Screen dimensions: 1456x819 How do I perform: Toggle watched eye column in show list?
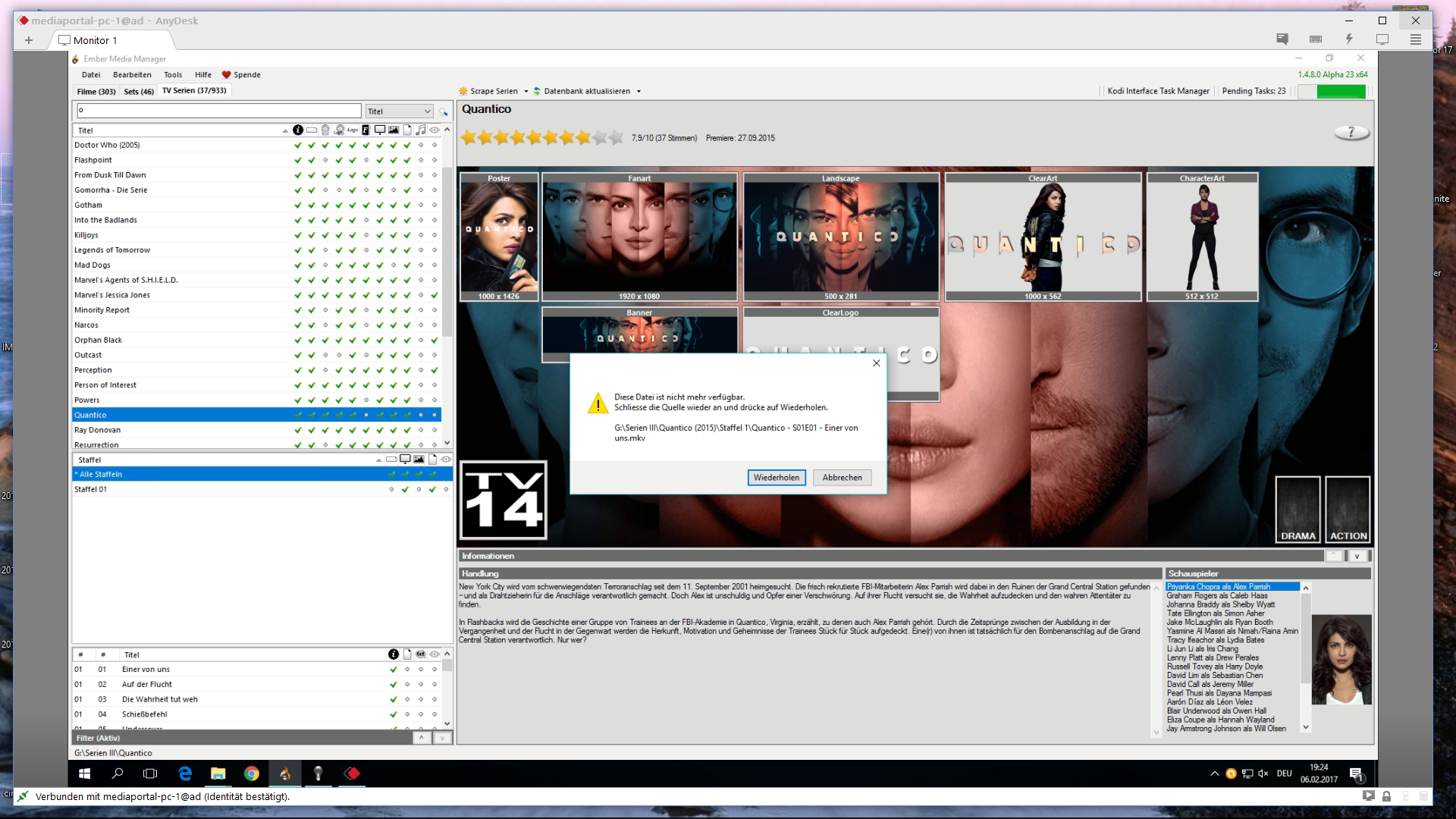point(435,130)
